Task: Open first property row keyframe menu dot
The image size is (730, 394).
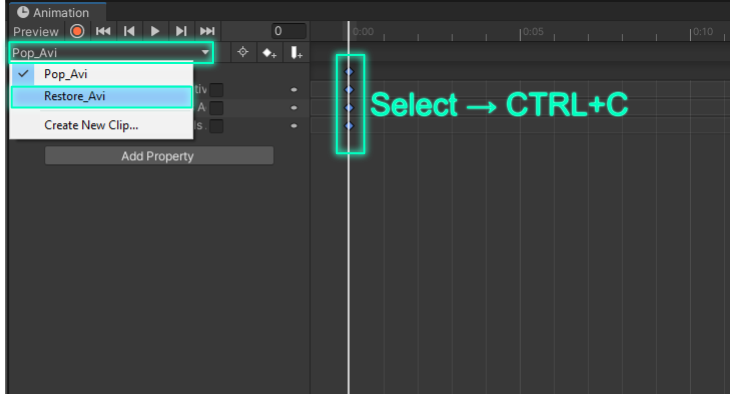Action: (x=294, y=89)
